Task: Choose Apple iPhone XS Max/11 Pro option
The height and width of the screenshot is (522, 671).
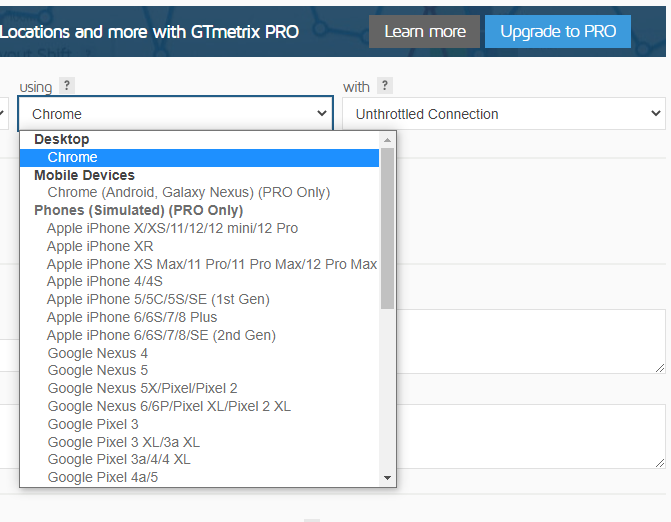Action: [199, 264]
